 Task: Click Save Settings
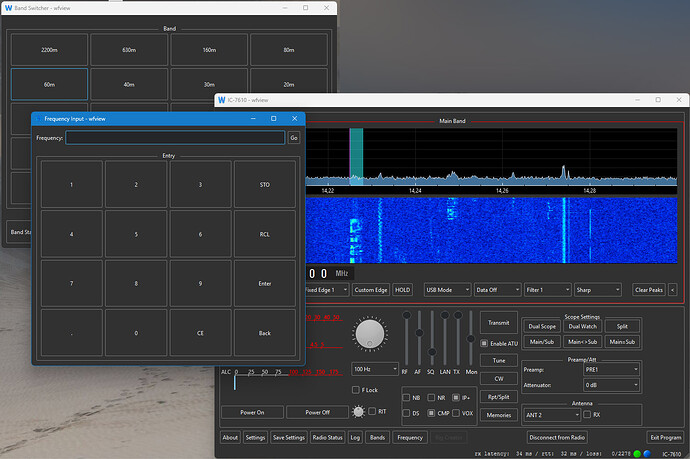[x=289, y=437]
